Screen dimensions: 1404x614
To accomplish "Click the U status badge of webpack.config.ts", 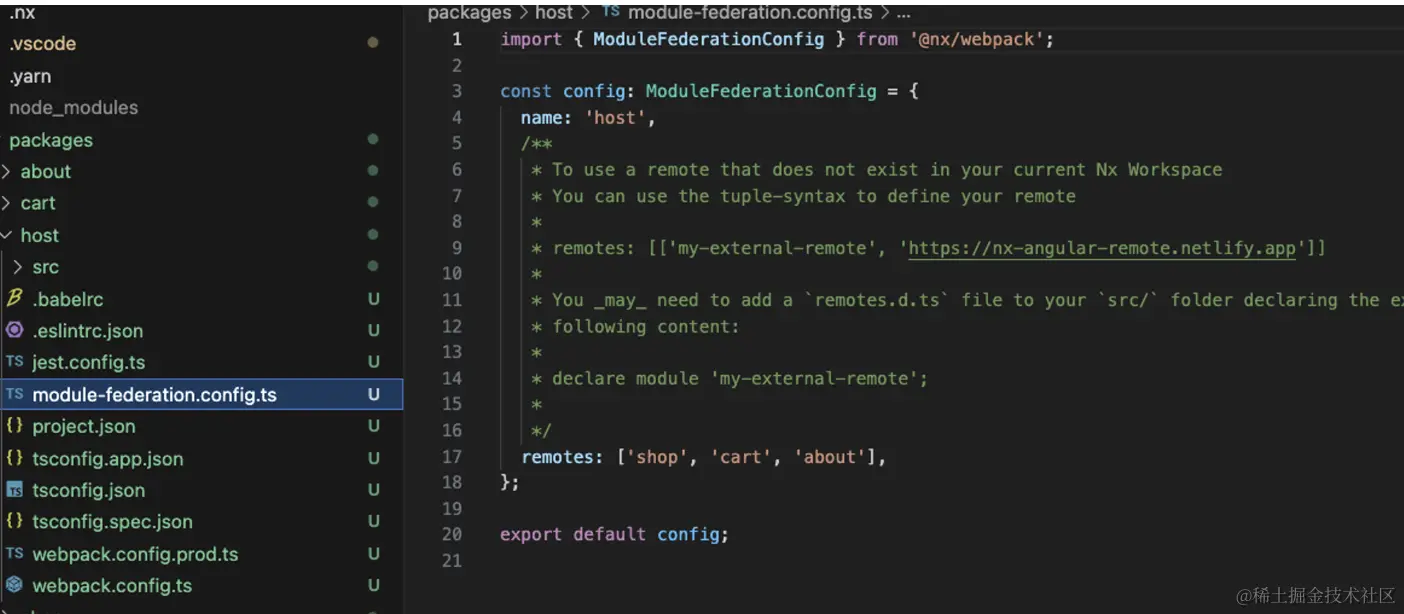I will click(373, 585).
